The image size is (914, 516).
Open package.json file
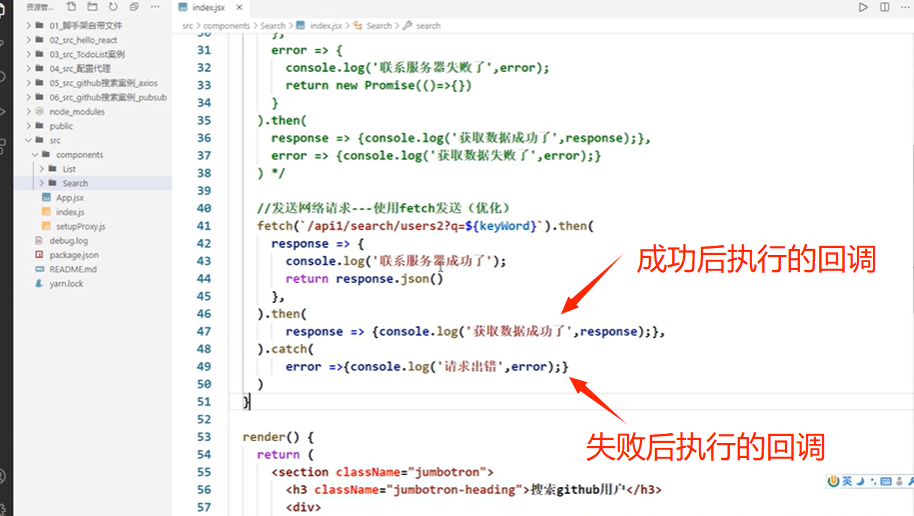74,255
